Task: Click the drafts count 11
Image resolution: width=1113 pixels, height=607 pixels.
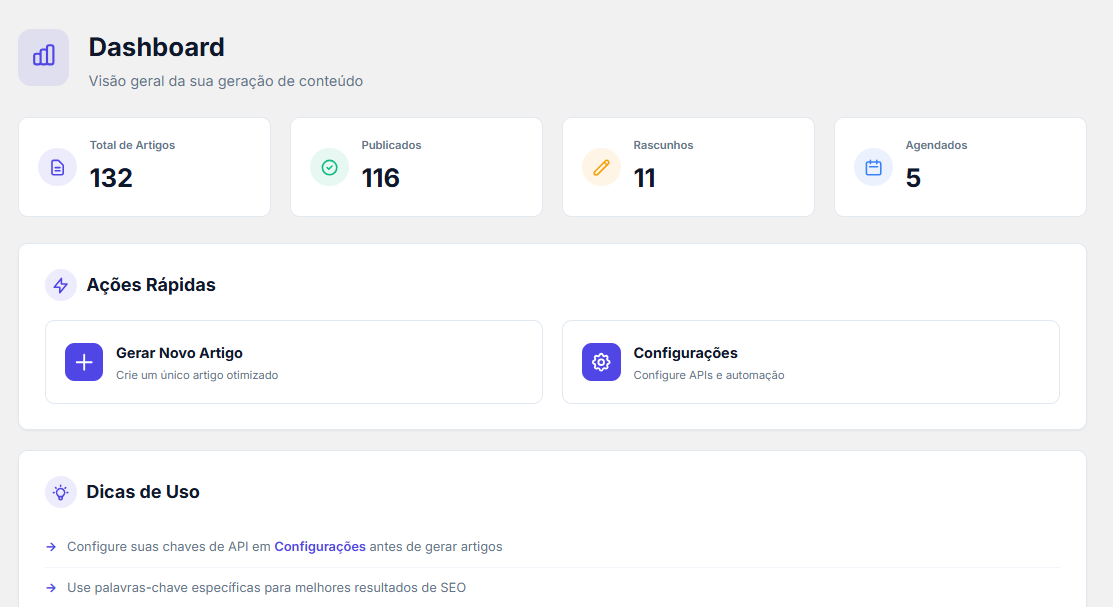Action: (x=644, y=178)
